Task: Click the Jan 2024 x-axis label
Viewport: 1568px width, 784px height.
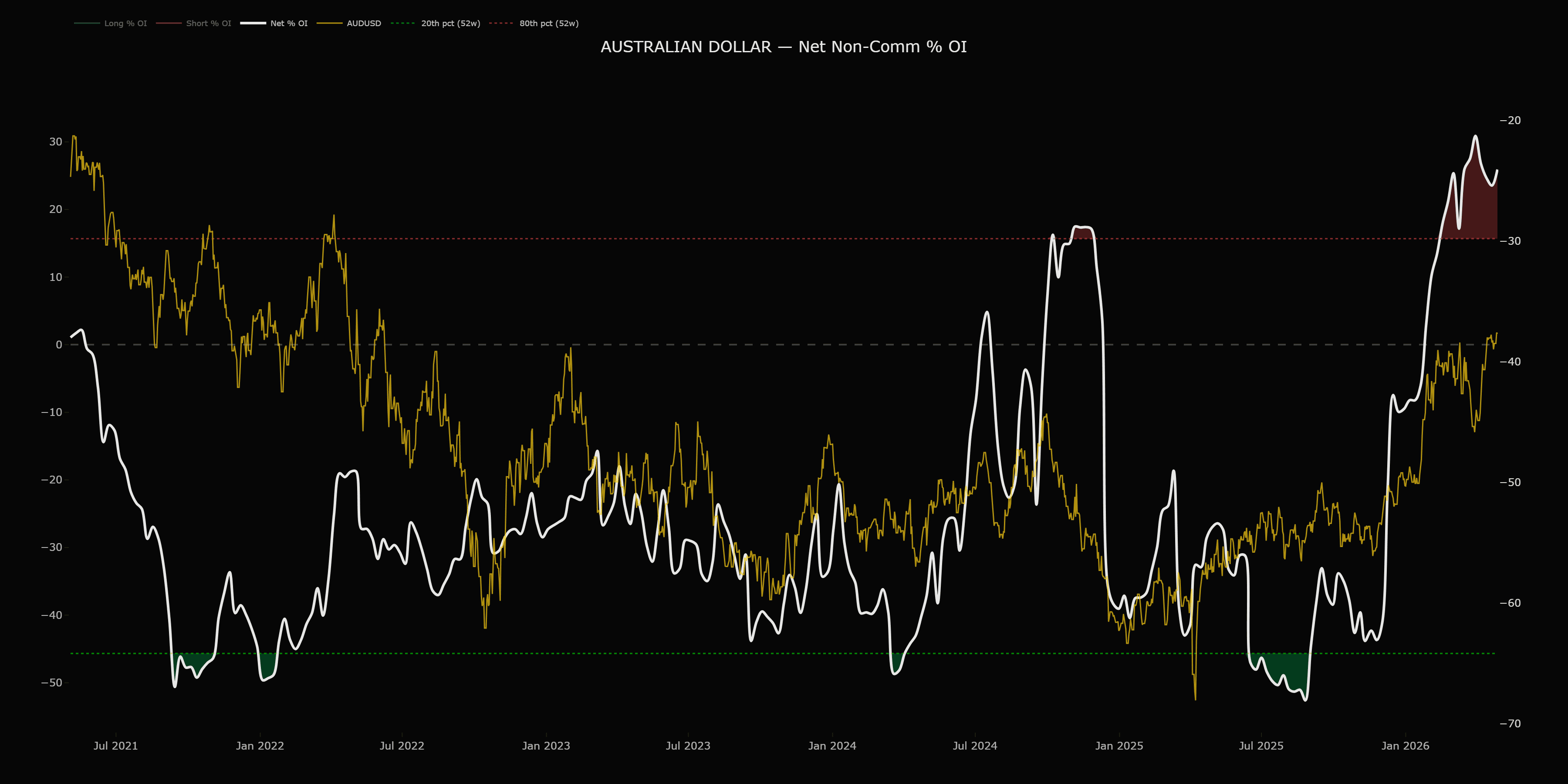Action: pyautogui.click(x=832, y=746)
